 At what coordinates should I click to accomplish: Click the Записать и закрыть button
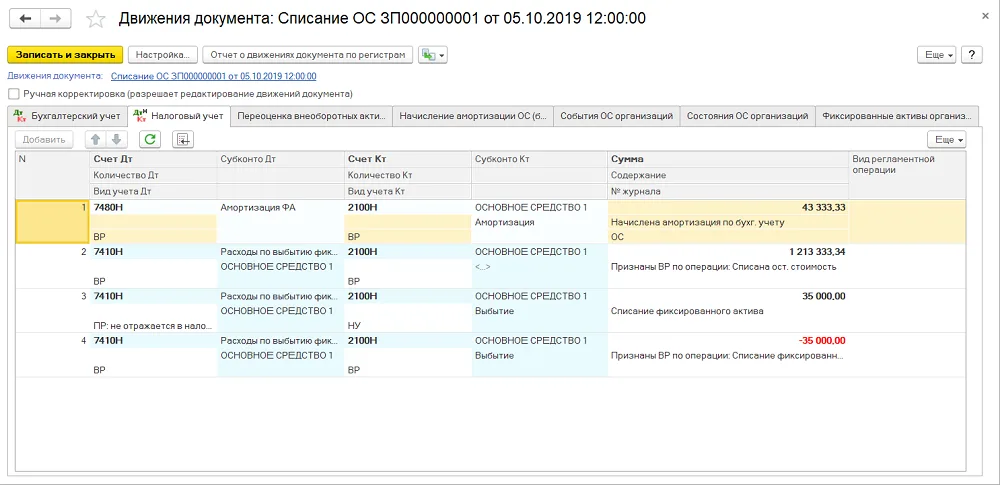point(64,55)
